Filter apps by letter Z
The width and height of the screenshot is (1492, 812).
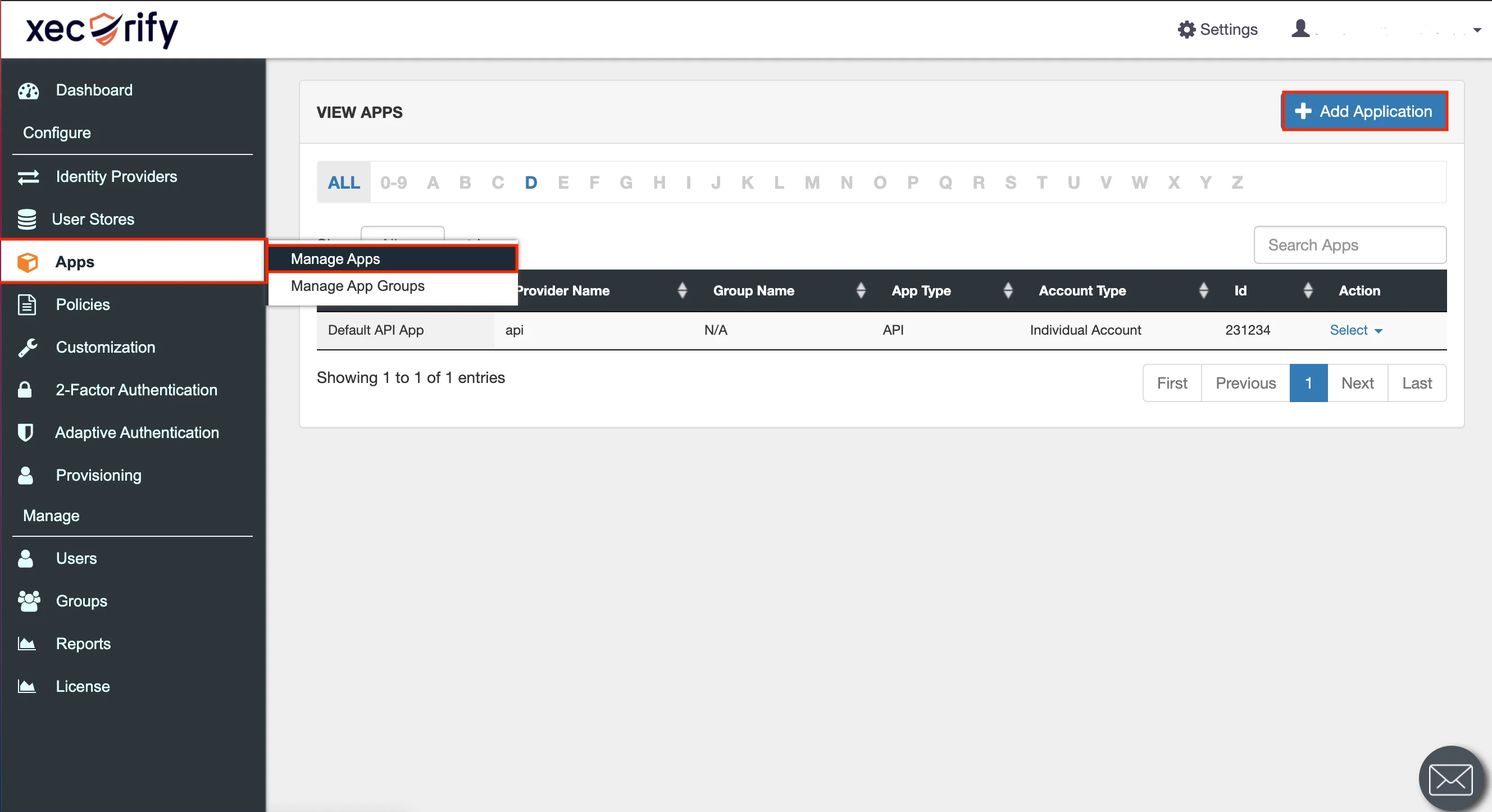(1237, 183)
